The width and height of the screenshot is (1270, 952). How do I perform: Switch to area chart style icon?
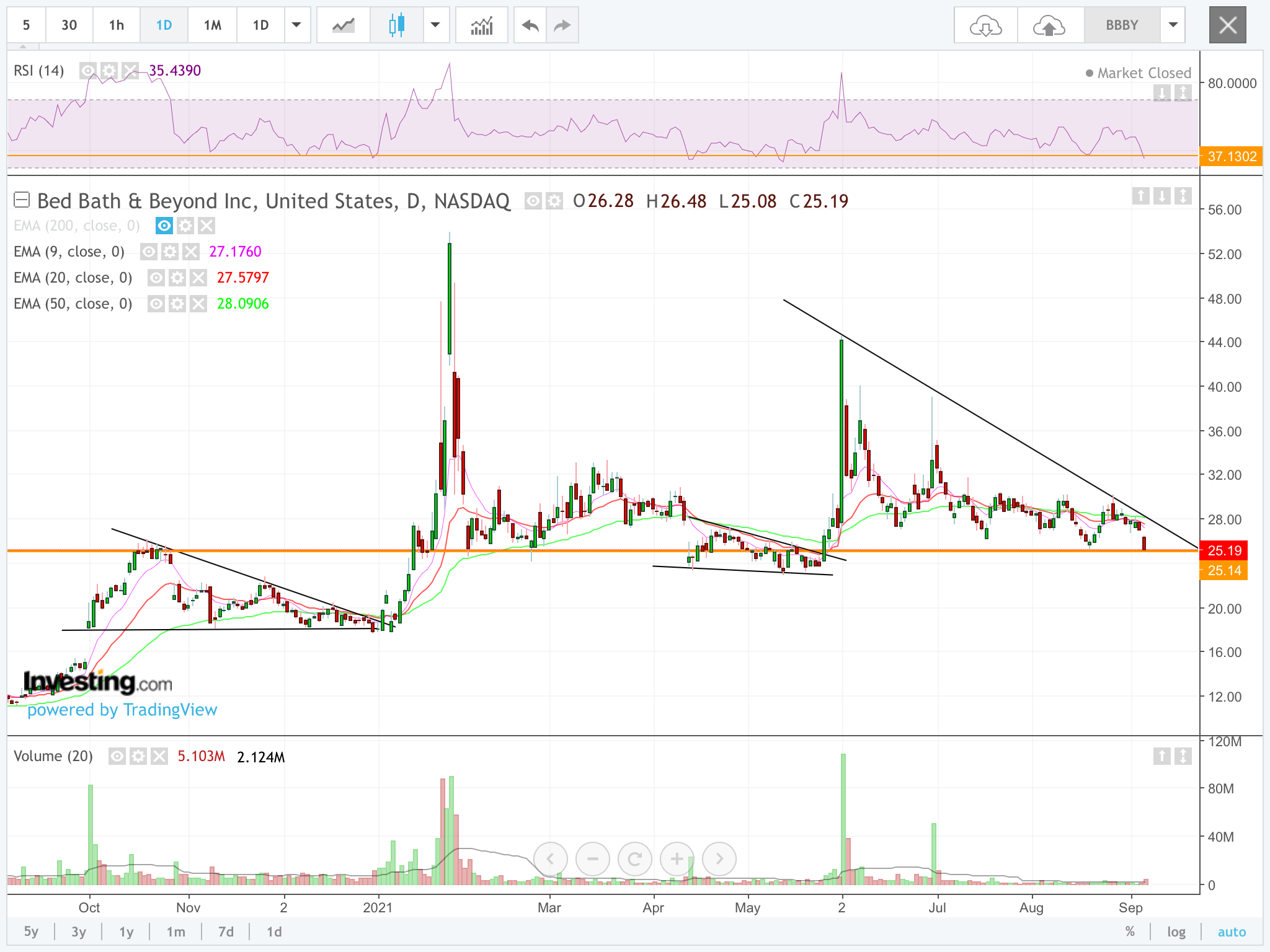point(344,25)
